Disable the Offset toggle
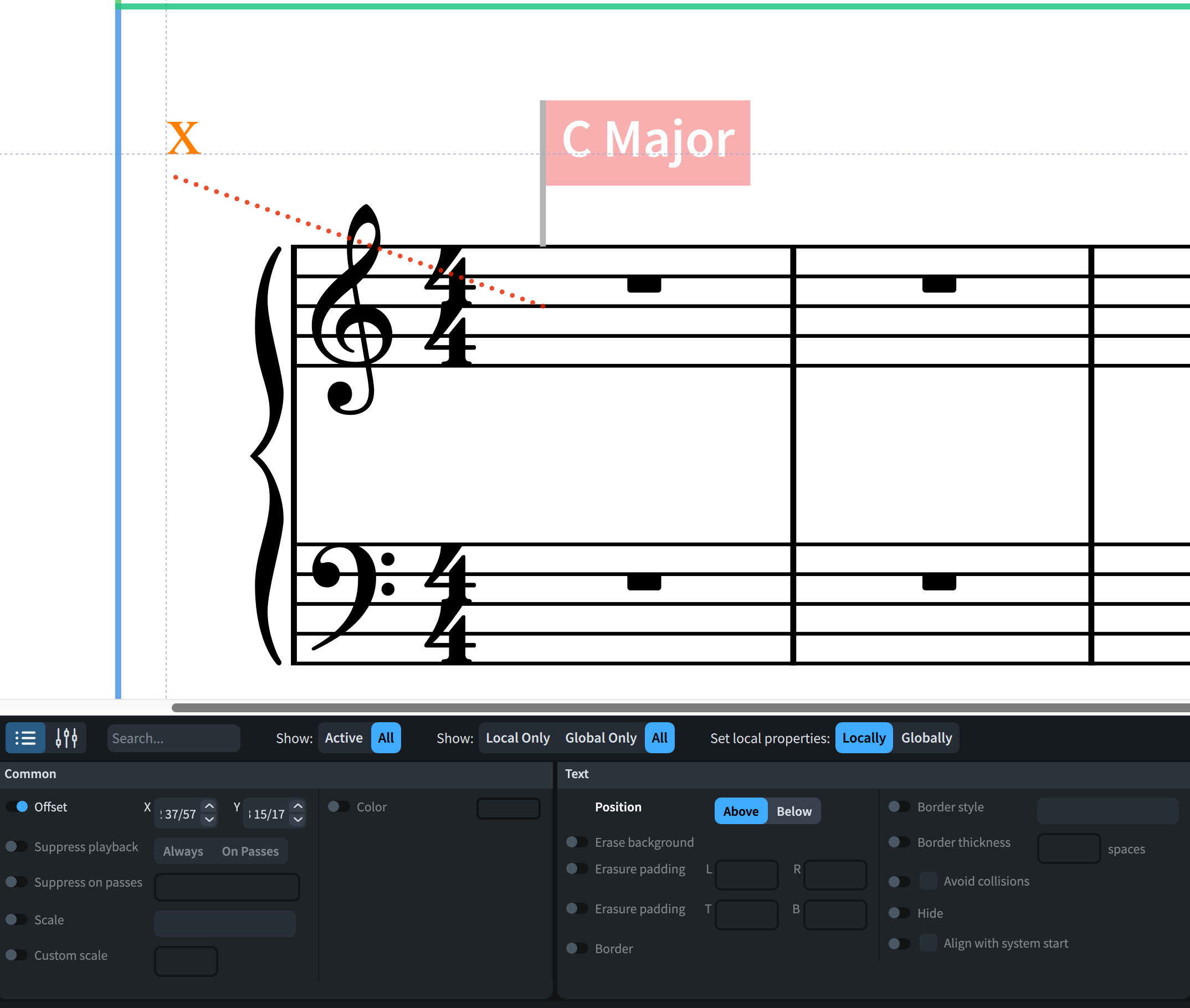1190x1008 pixels. click(17, 806)
